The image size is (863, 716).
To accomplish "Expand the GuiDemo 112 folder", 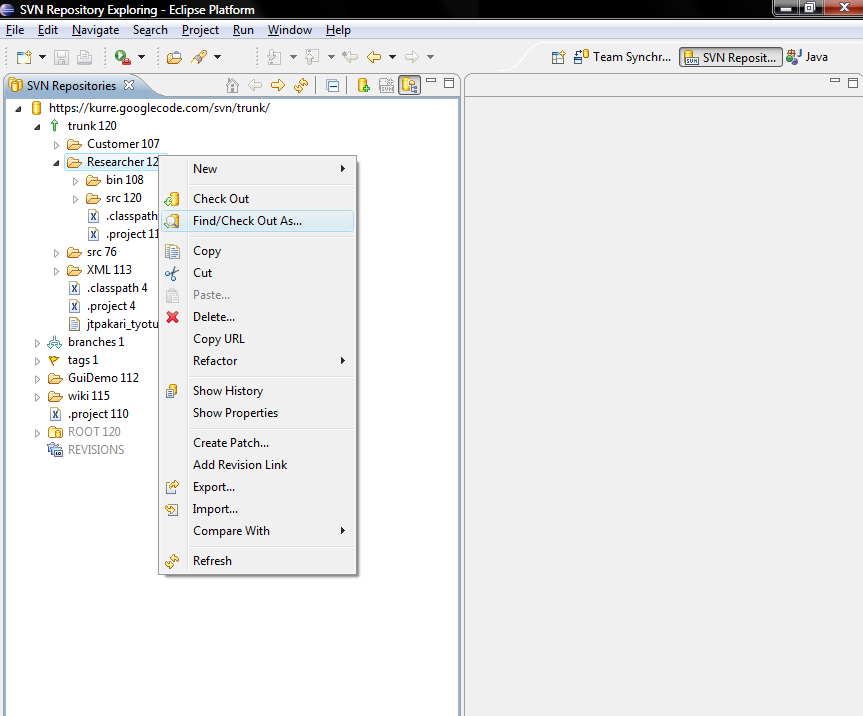I will [37, 379].
